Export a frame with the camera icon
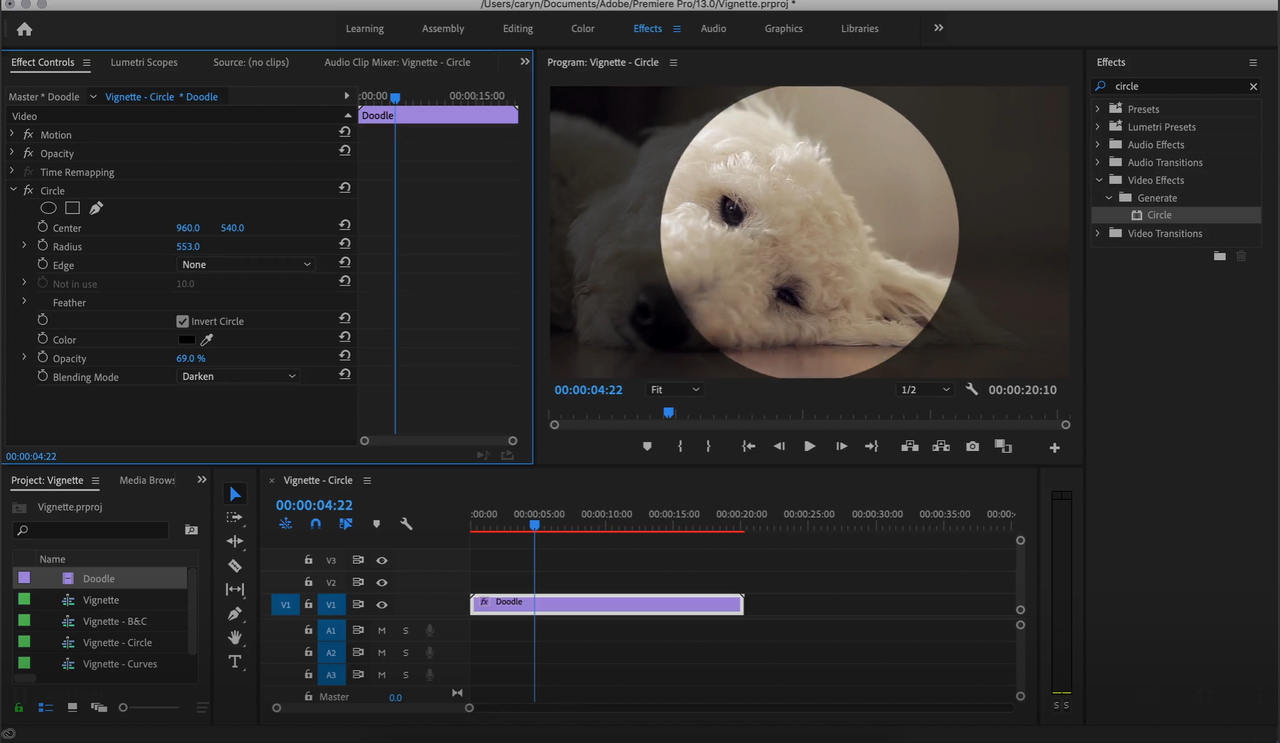 [971, 446]
